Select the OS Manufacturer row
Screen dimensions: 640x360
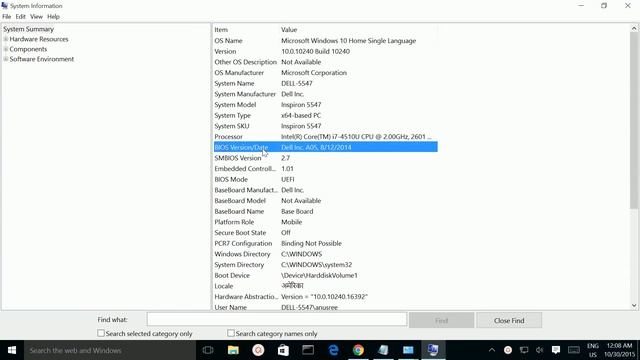(x=325, y=73)
